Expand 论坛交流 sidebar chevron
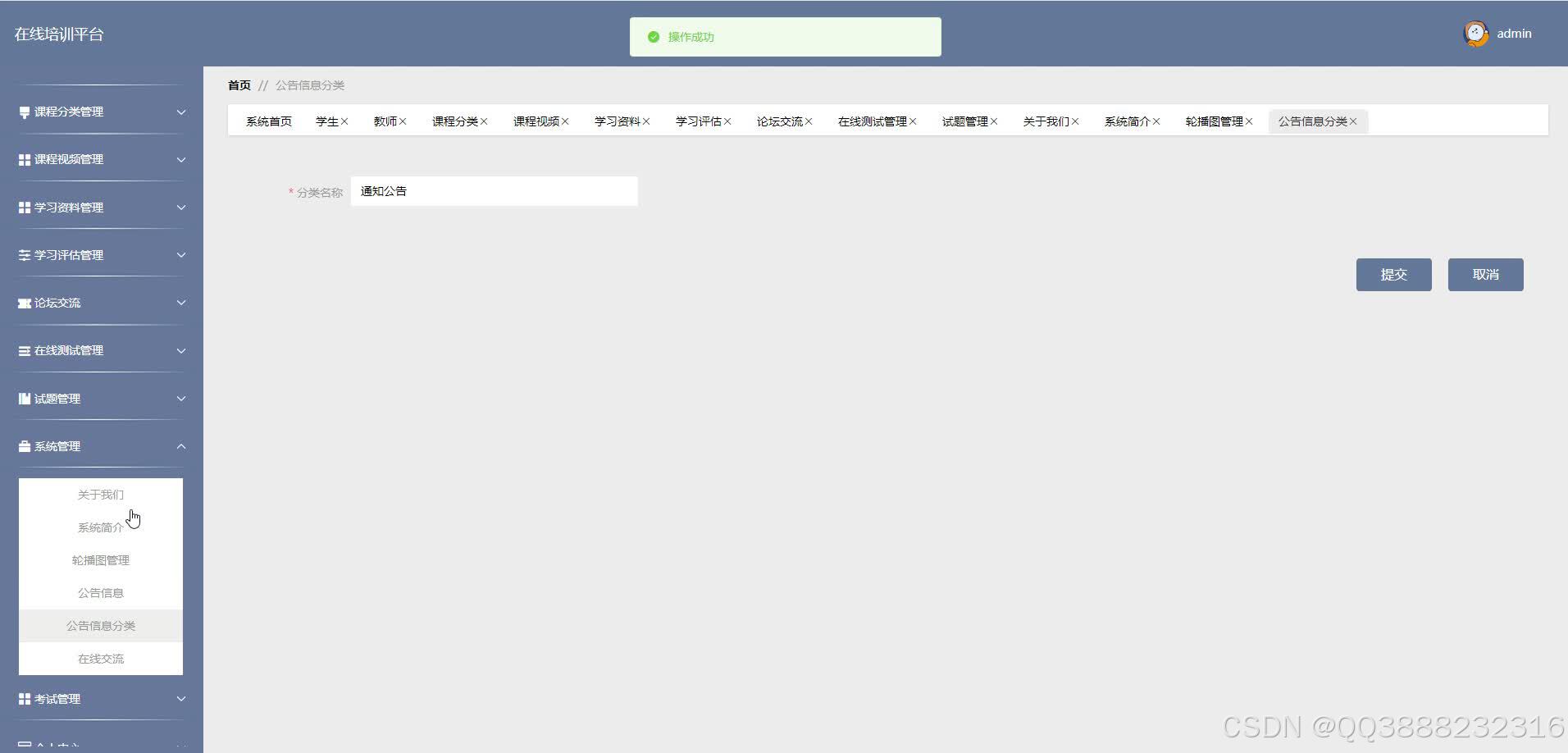The height and width of the screenshot is (753, 1568). [181, 303]
